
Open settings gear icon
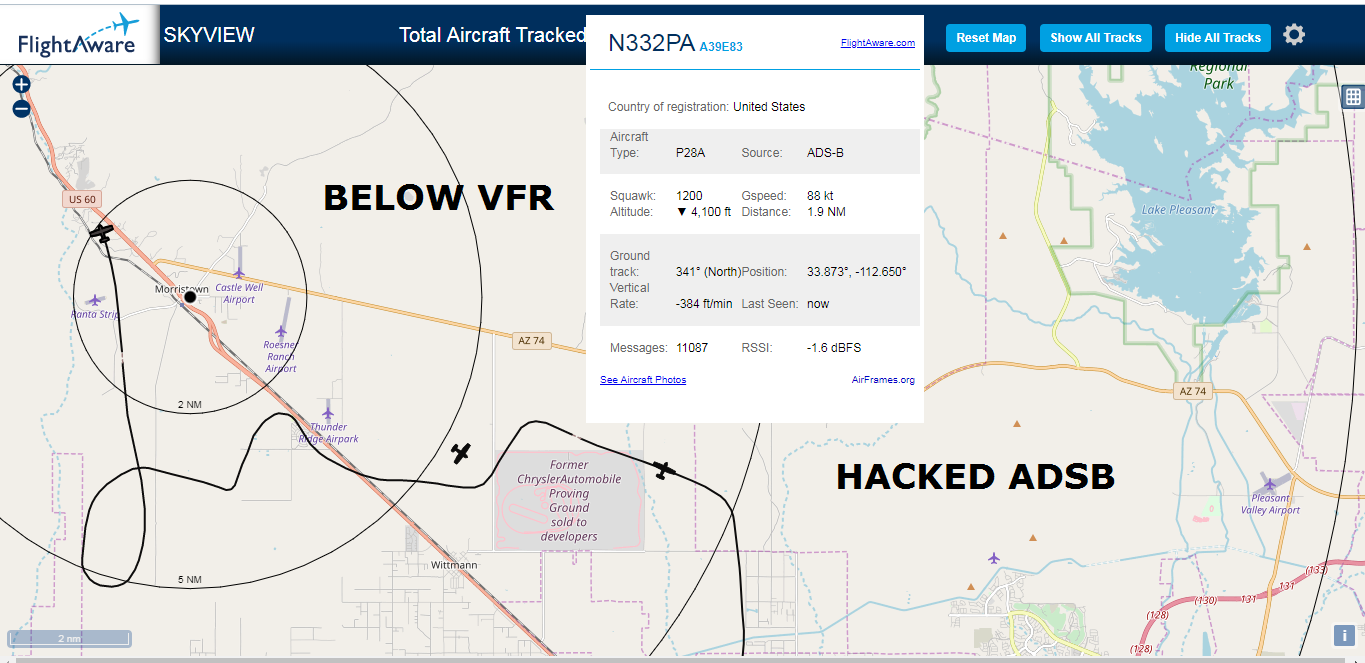coord(1294,35)
